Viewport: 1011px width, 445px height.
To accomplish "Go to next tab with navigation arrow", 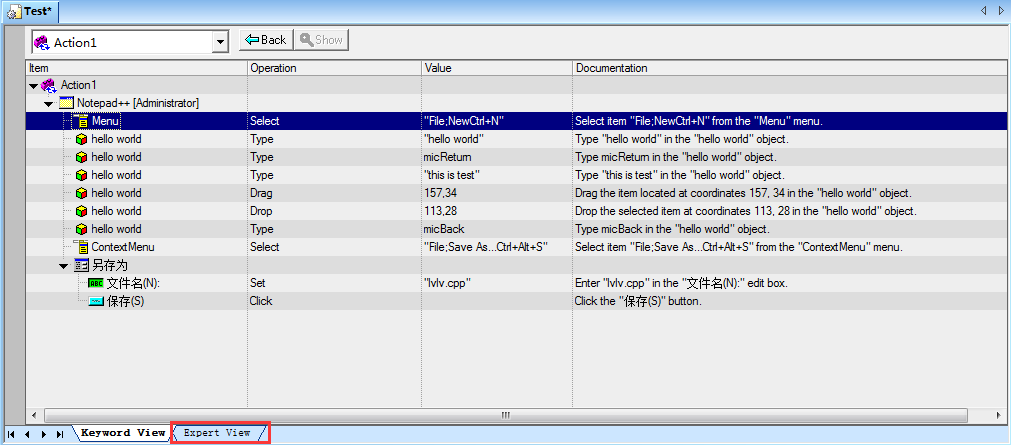I will pos(43,435).
